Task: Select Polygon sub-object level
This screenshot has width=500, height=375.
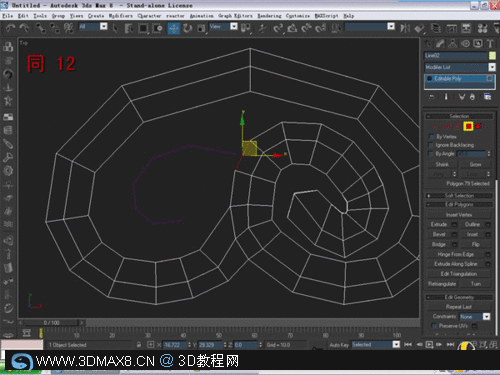Action: (x=468, y=126)
